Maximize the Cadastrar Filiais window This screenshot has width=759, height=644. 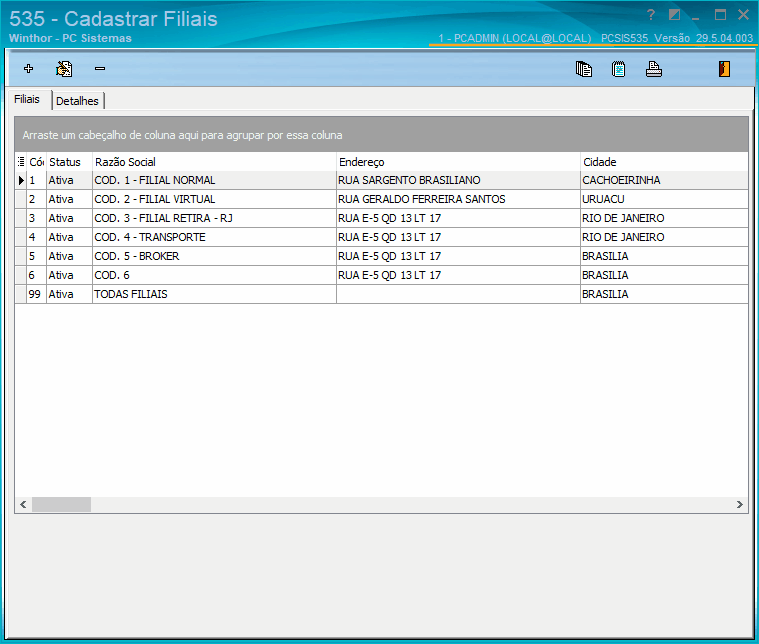[720, 15]
